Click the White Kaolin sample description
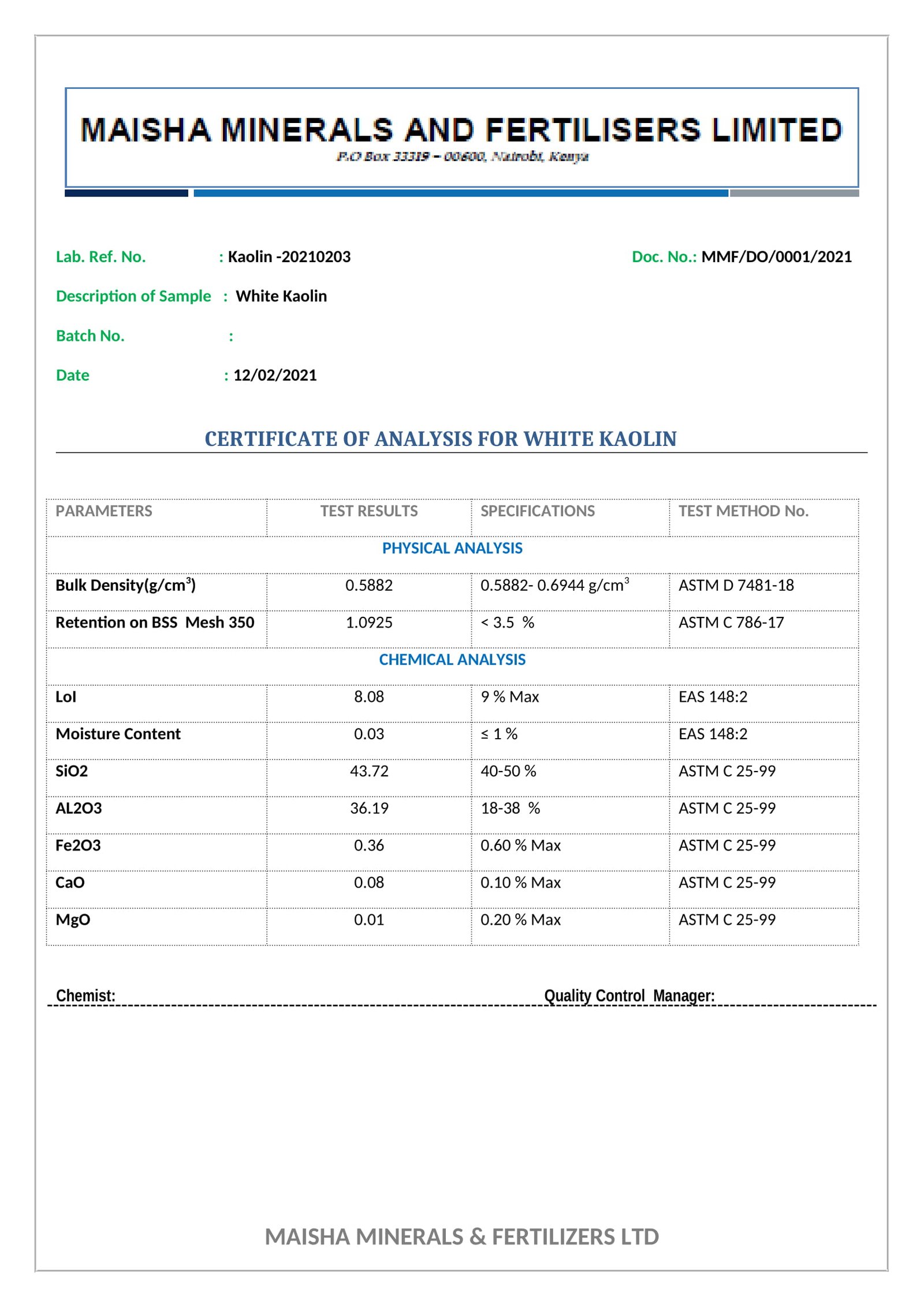Viewport: 924px width, 1307px height. (281, 296)
